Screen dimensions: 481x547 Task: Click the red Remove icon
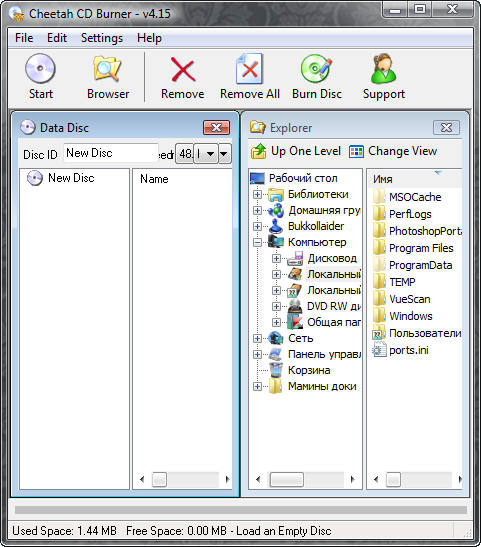click(183, 70)
